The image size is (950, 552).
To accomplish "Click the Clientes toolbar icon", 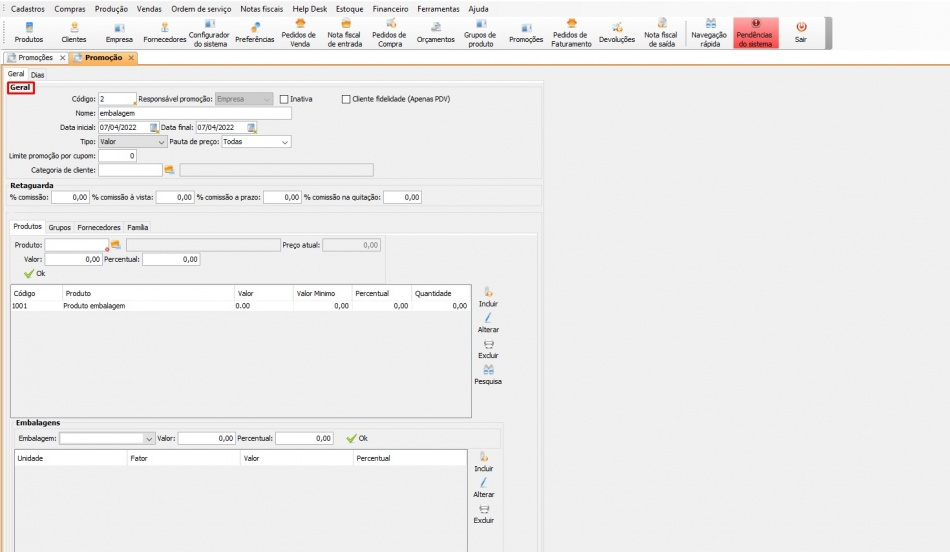I will click(73, 32).
